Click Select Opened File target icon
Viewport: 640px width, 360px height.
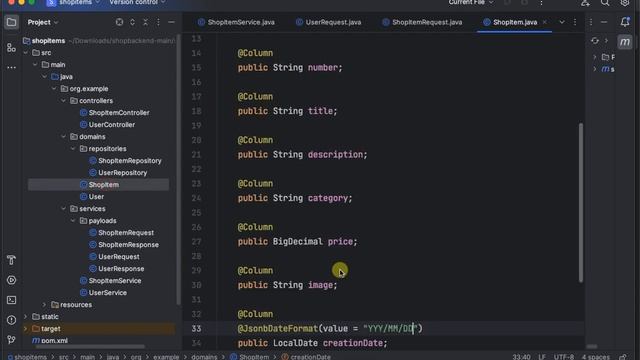tap(119, 22)
